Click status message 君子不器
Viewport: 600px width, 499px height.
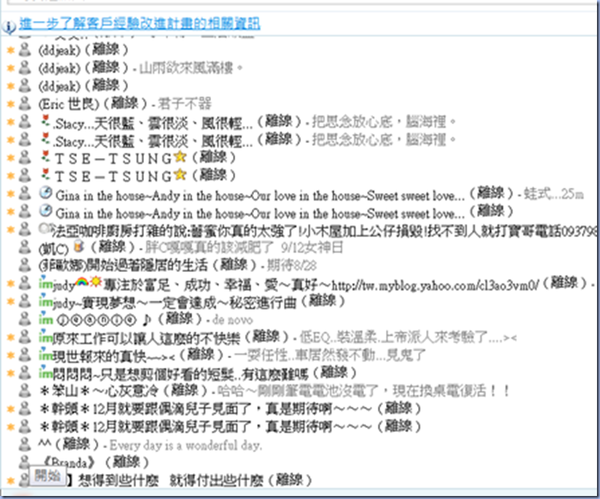184,103
